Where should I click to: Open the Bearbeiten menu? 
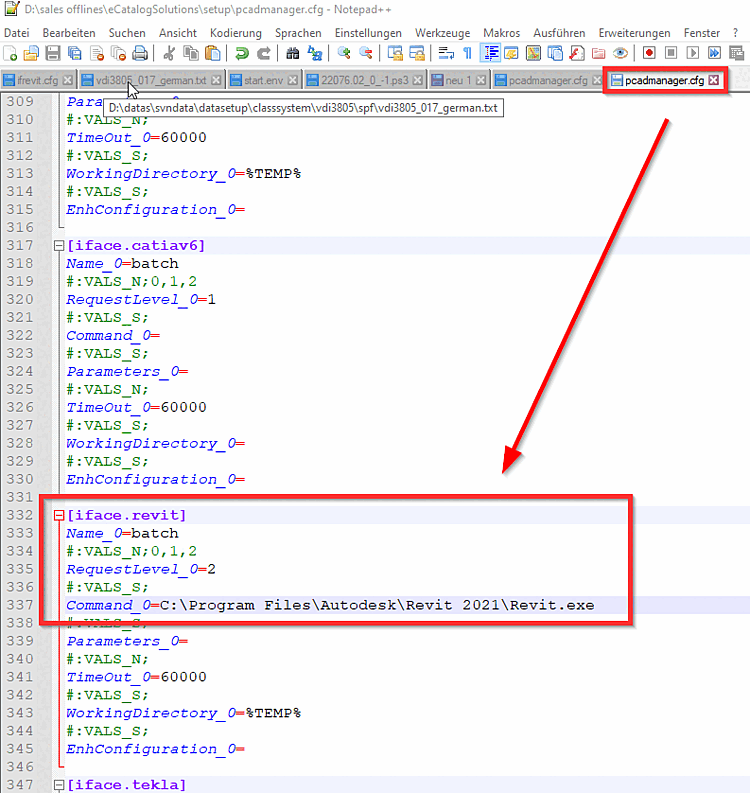[x=69, y=33]
